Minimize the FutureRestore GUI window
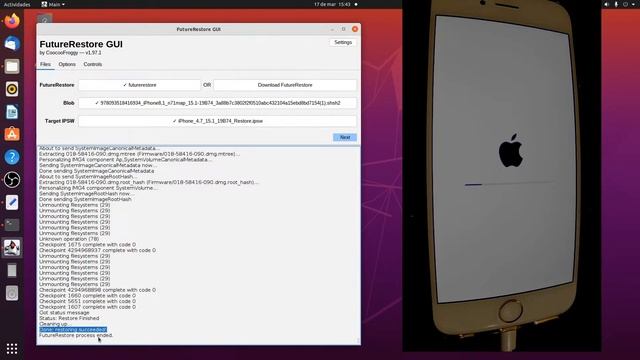Viewport: 640px width, 360px height. pos(332,29)
